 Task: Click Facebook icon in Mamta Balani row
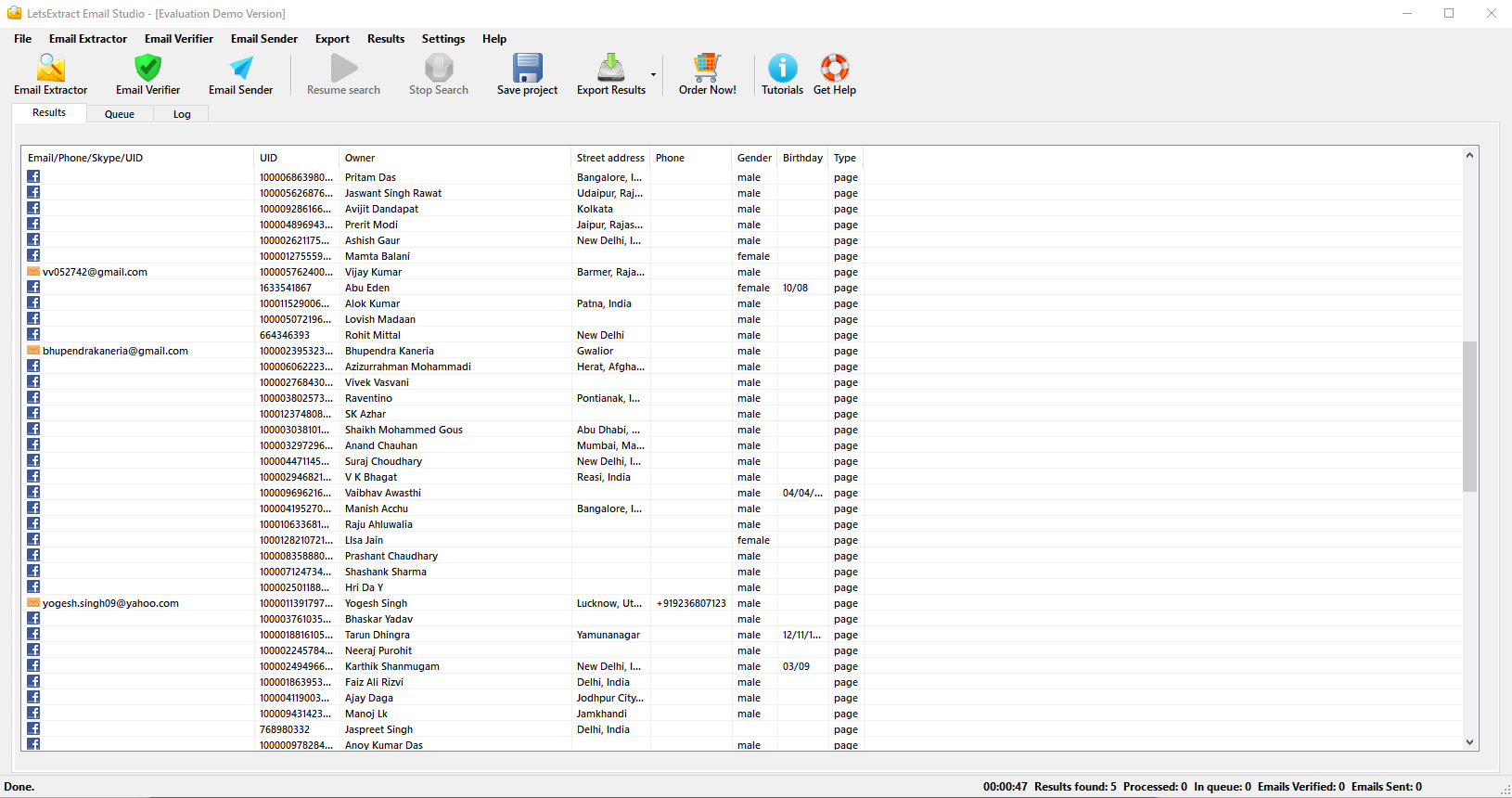[x=33, y=255]
